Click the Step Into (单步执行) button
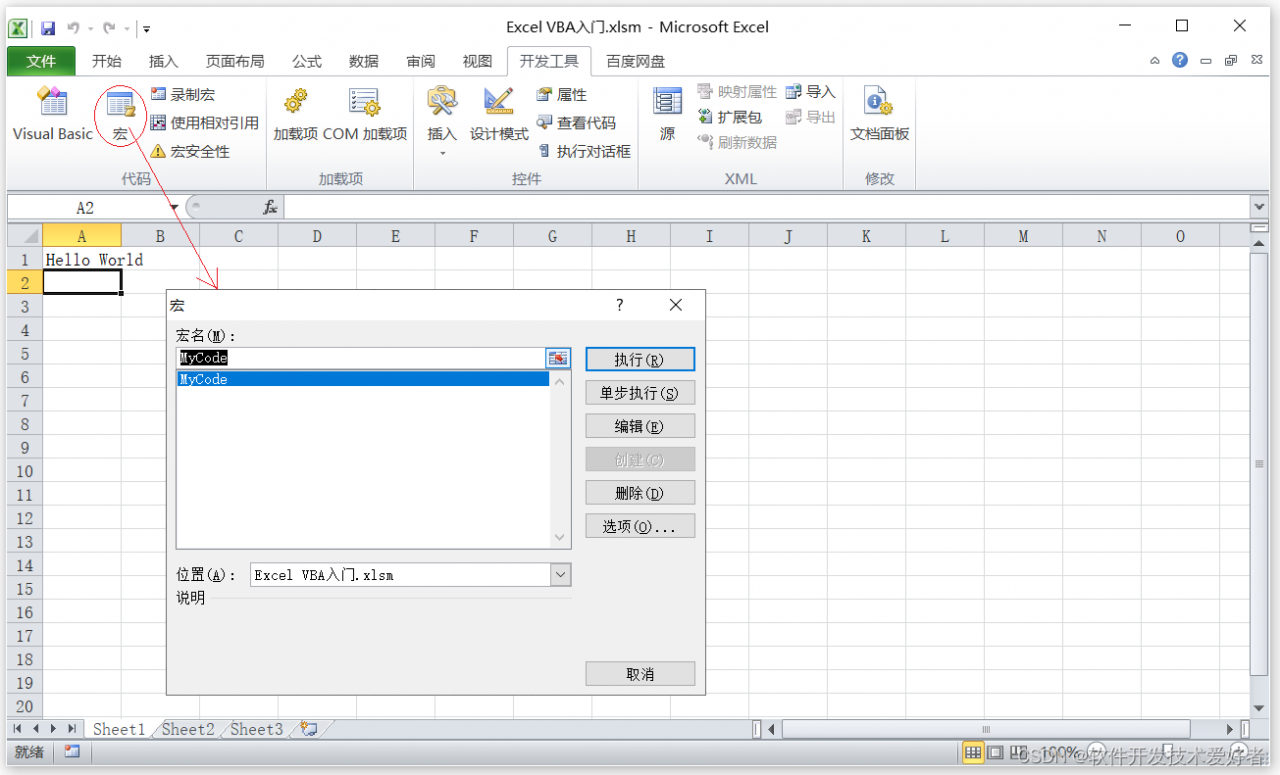The image size is (1280, 775). coord(640,393)
